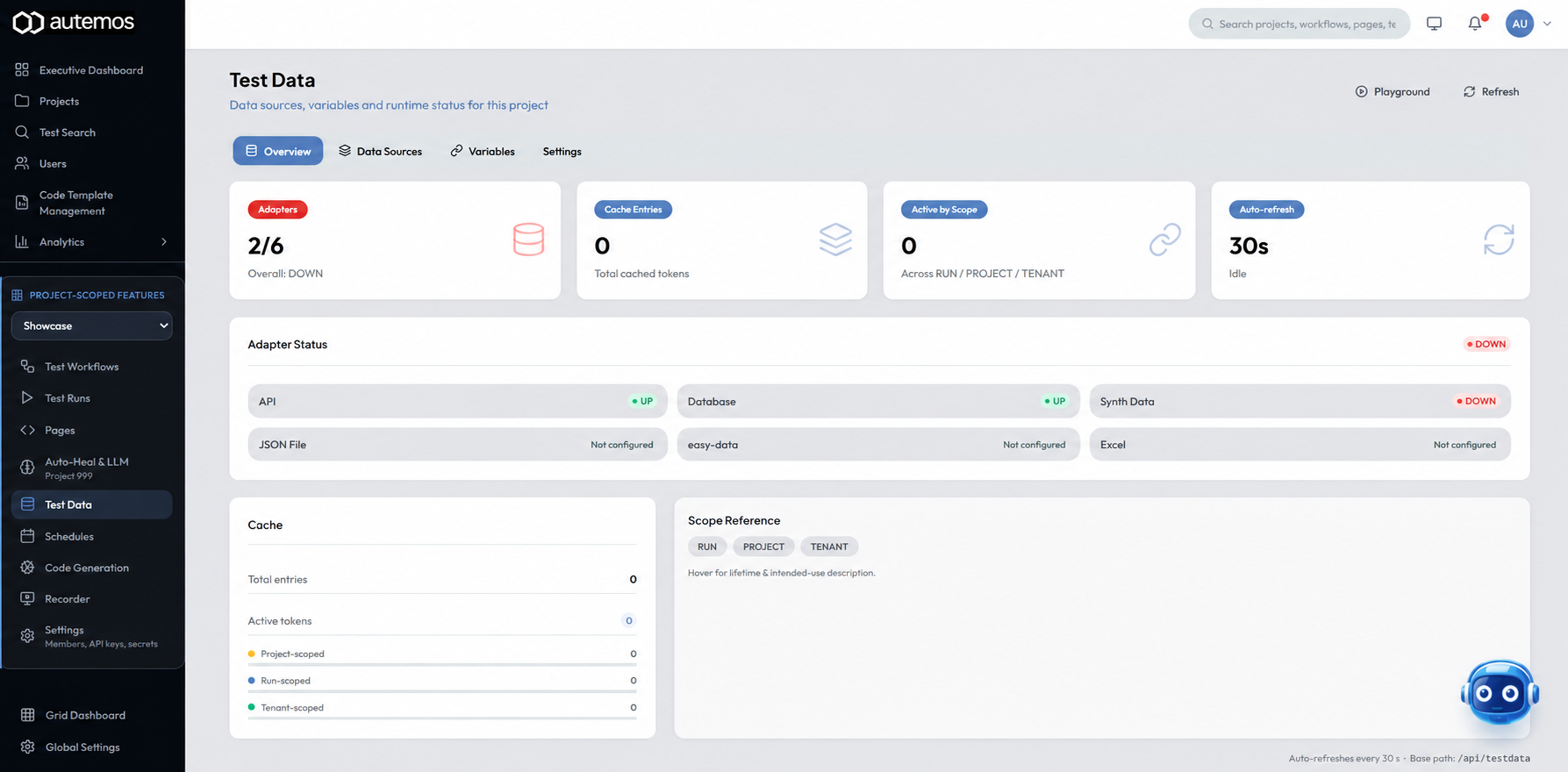
Task: Click the Schedules calendar icon
Action: (x=27, y=535)
